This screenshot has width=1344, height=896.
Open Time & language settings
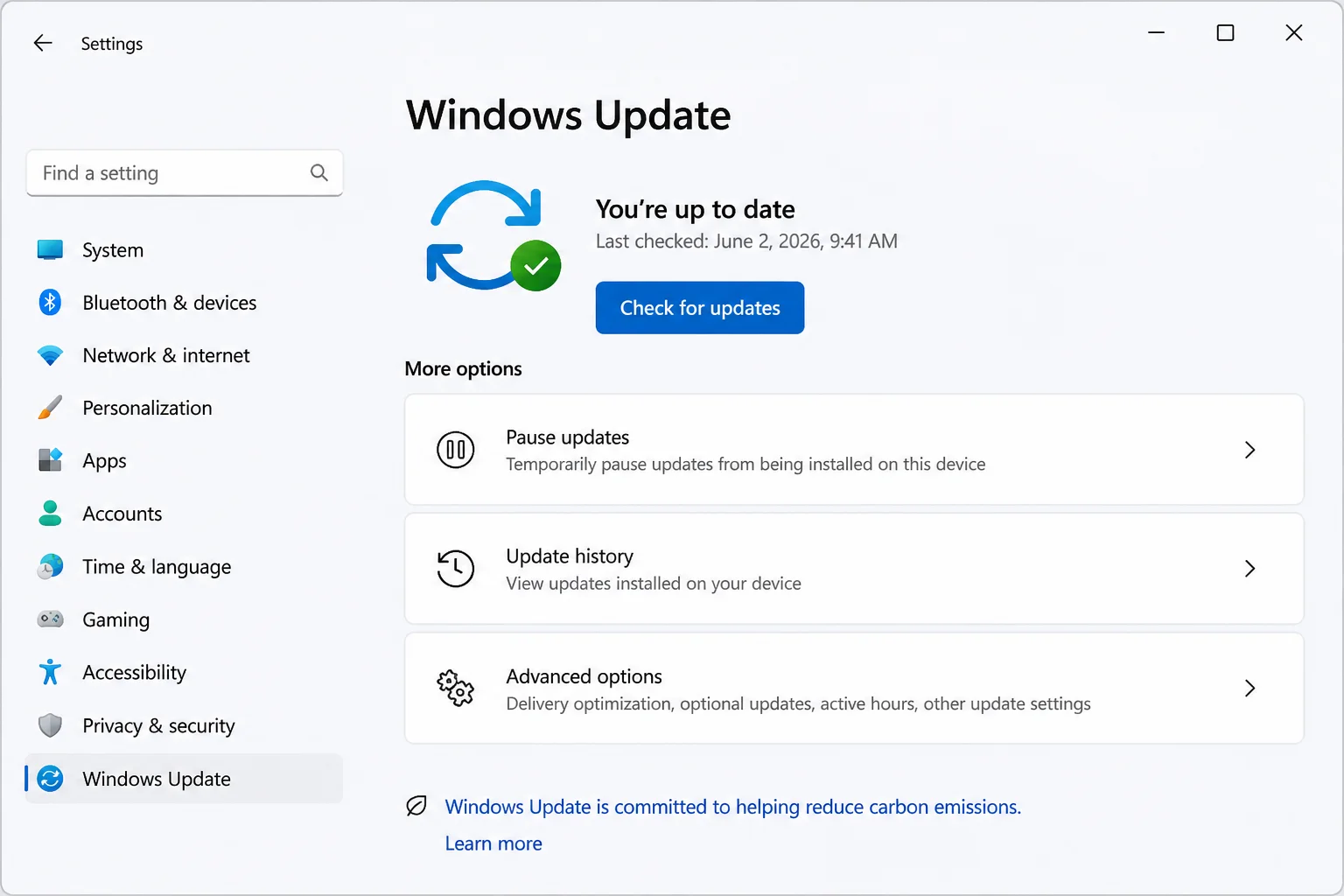tap(185, 567)
